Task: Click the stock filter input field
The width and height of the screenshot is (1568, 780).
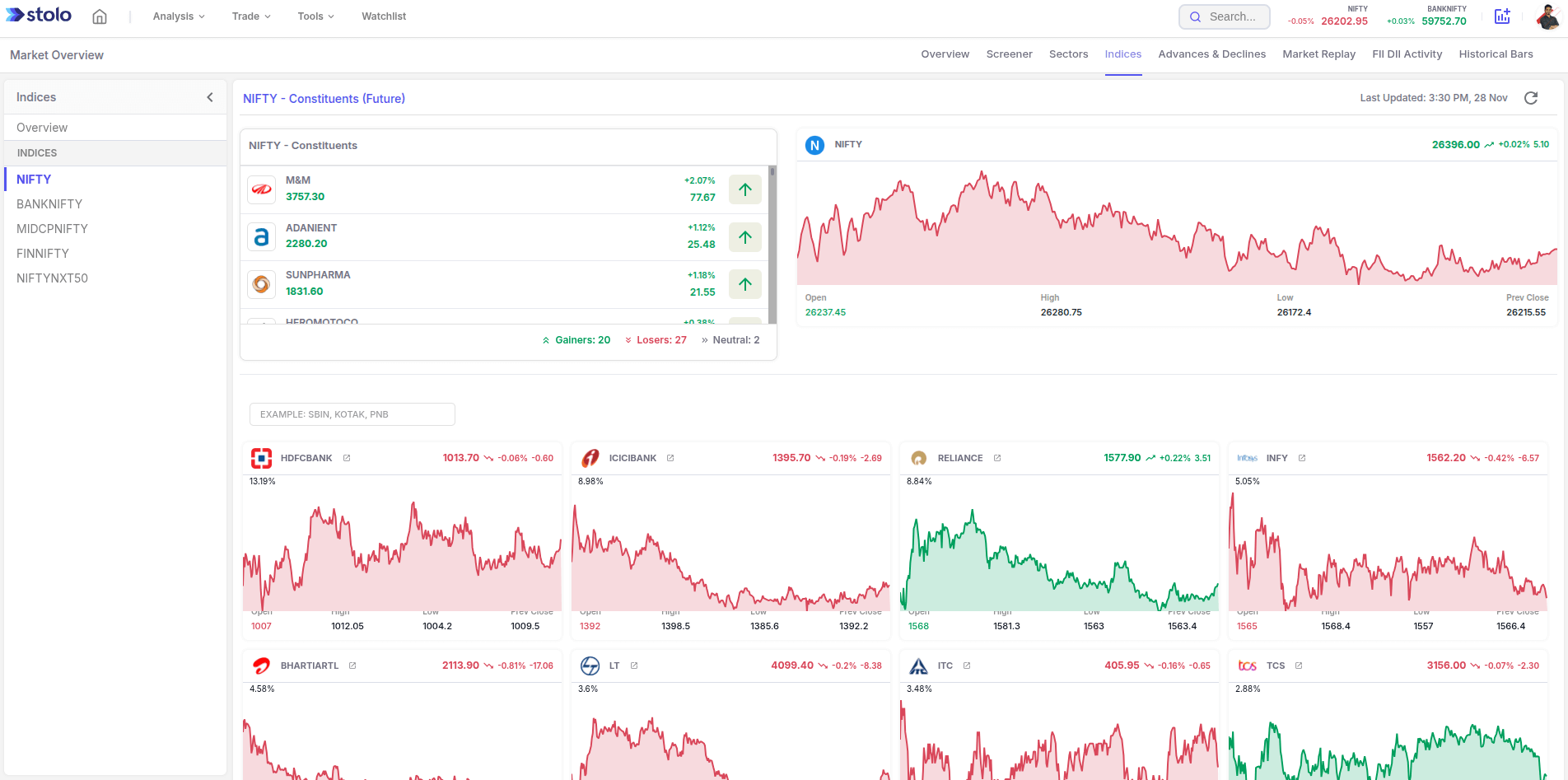Action: 352,414
